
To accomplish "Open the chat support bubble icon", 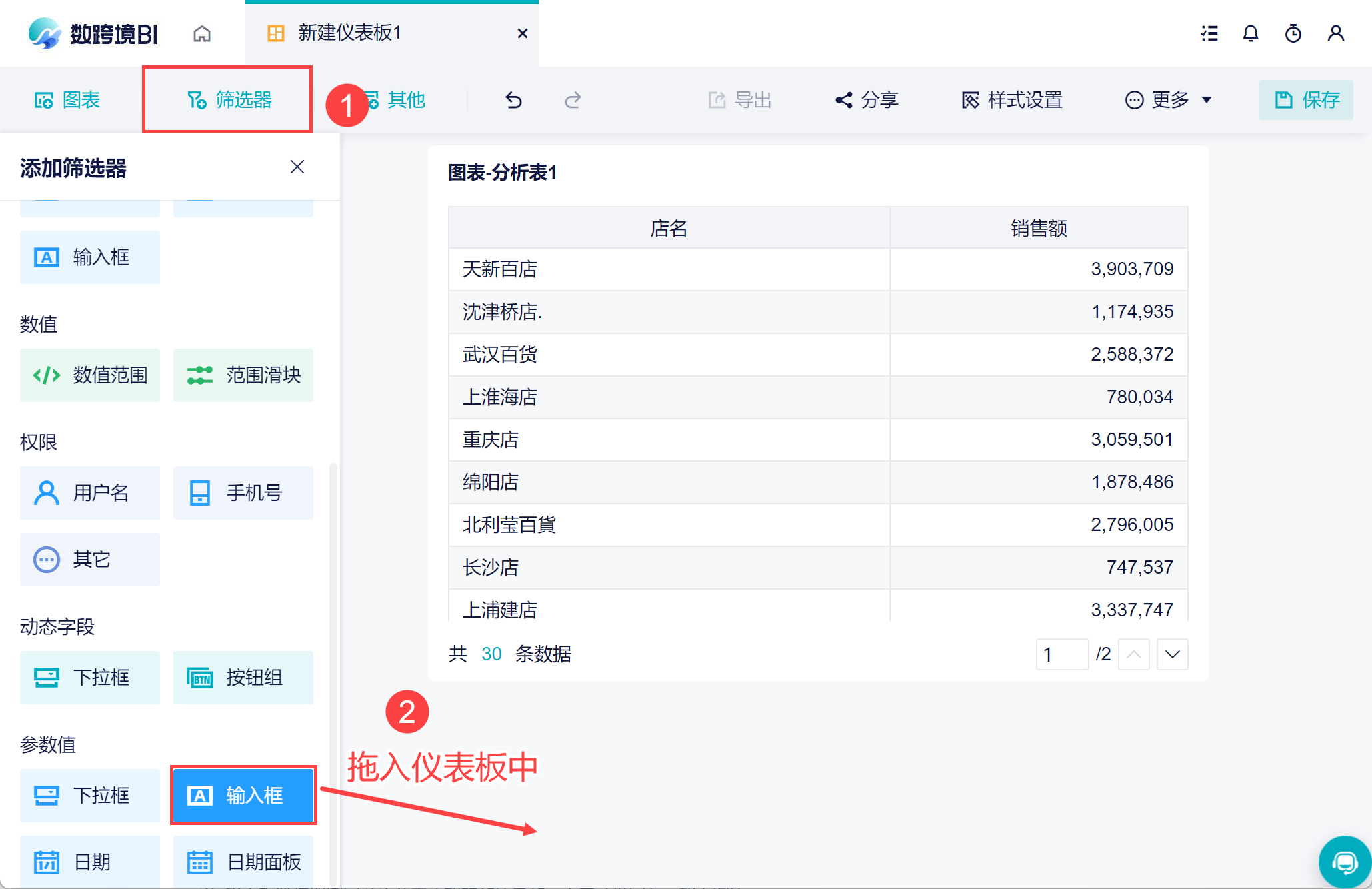I will point(1345,862).
